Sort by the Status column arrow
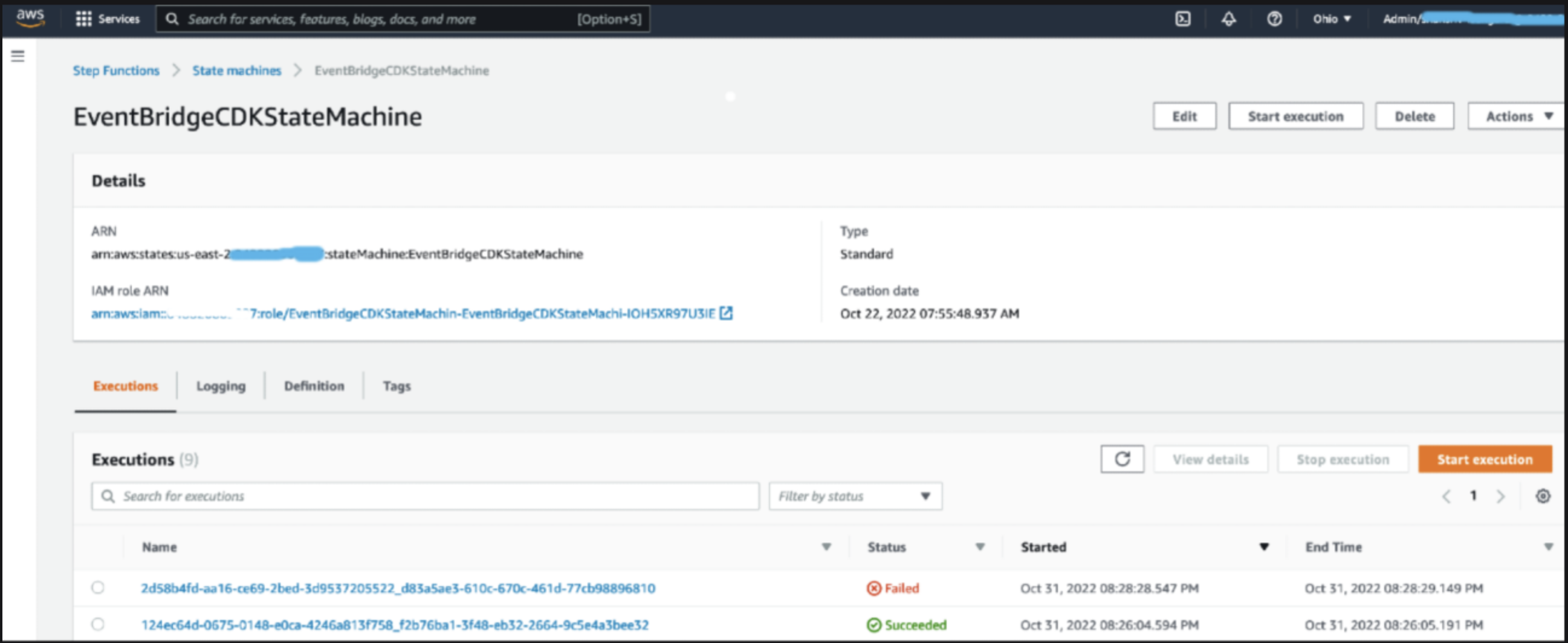The image size is (1568, 643). tap(980, 547)
